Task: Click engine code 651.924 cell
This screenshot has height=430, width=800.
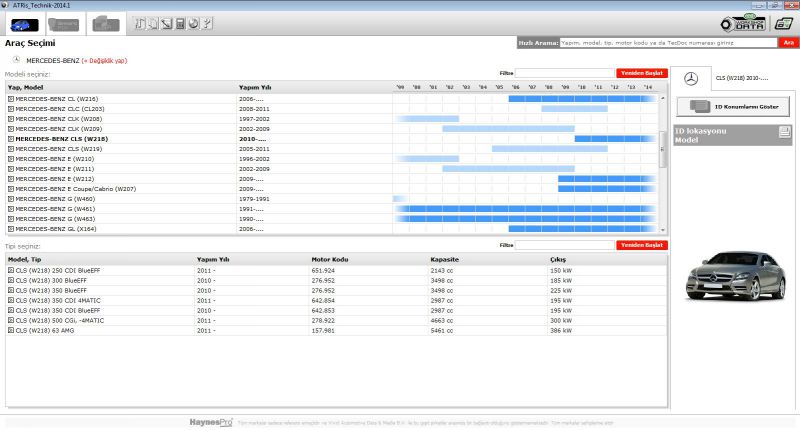Action: [323, 271]
